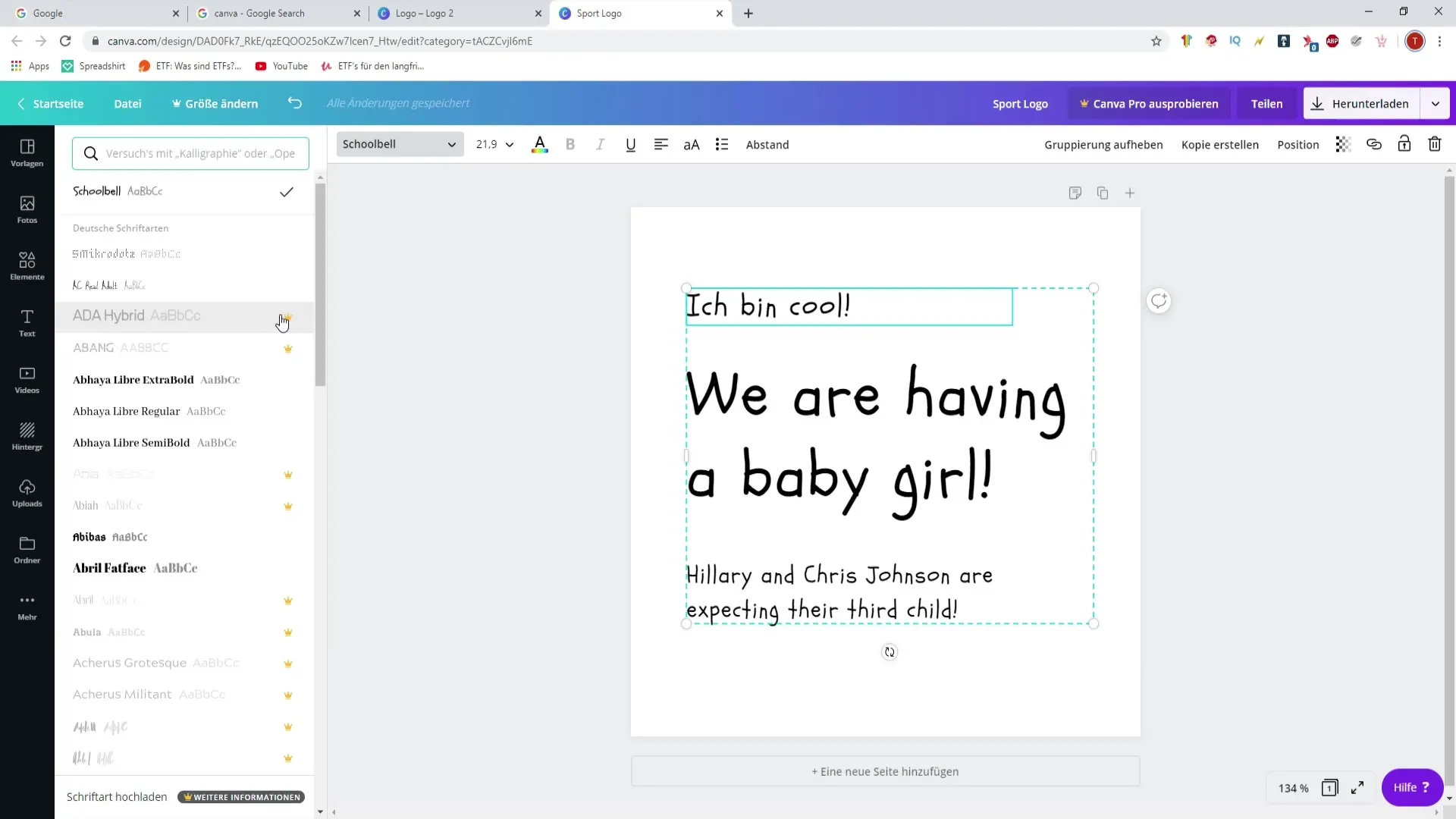1456x819 pixels.
Task: Click Kopie erstellen
Action: (x=1219, y=144)
